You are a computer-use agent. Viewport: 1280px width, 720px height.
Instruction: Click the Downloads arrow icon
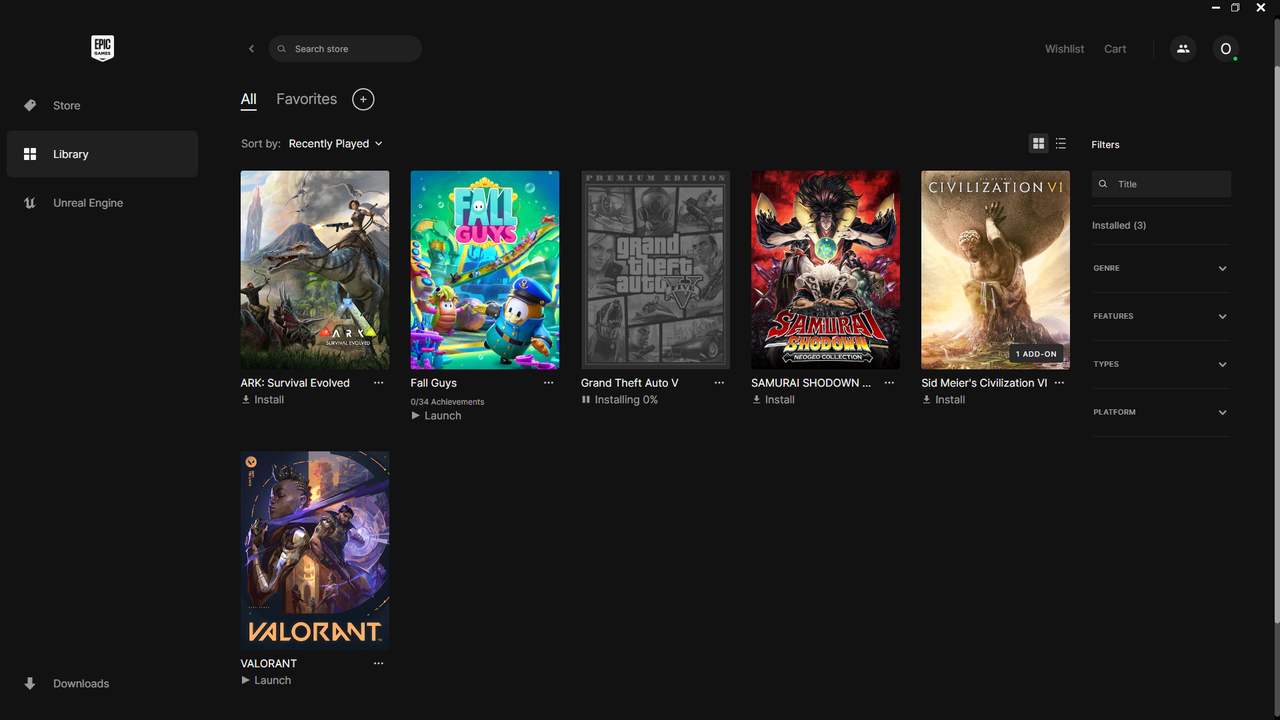click(30, 684)
